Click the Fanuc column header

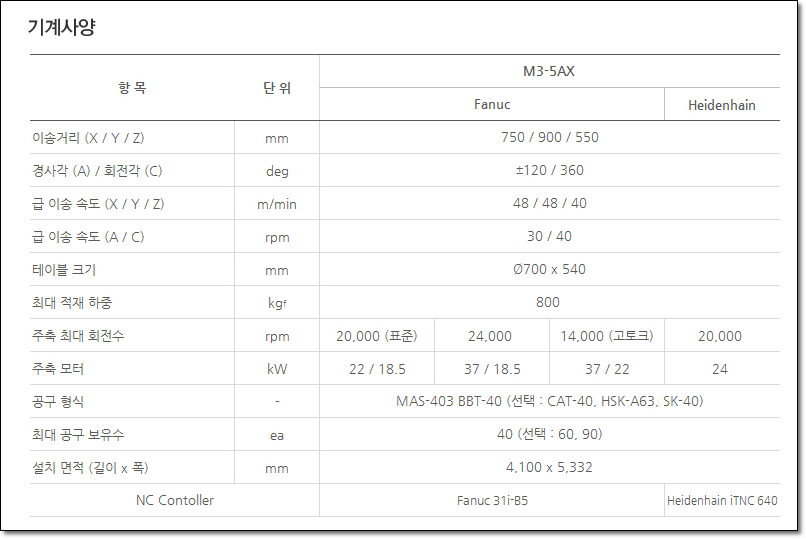[x=492, y=105]
